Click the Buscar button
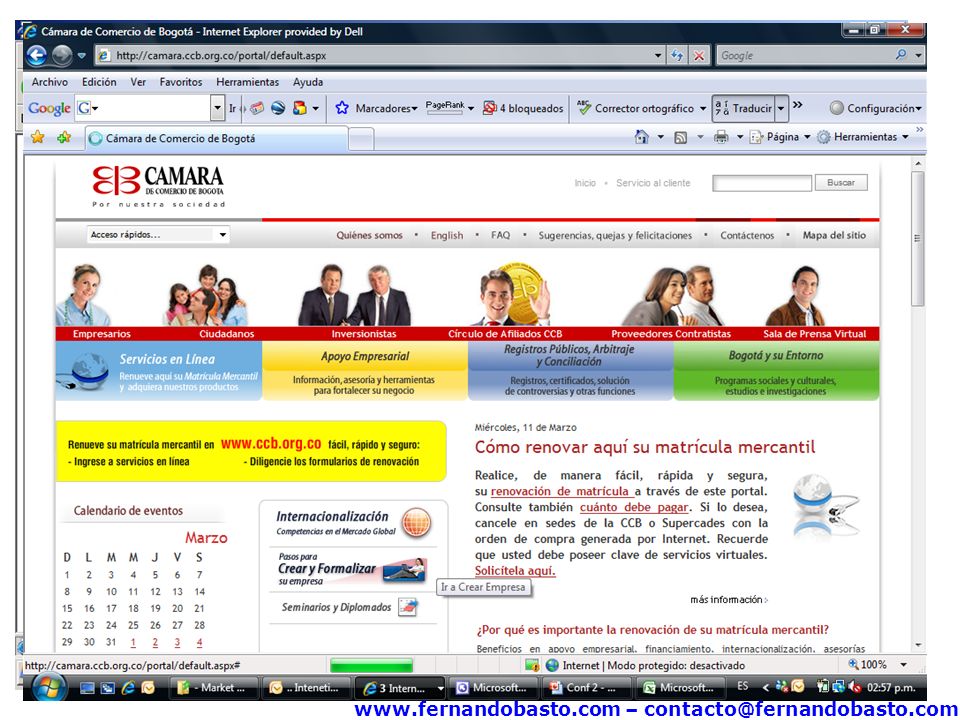This screenshot has height=720, width=960. tap(841, 182)
